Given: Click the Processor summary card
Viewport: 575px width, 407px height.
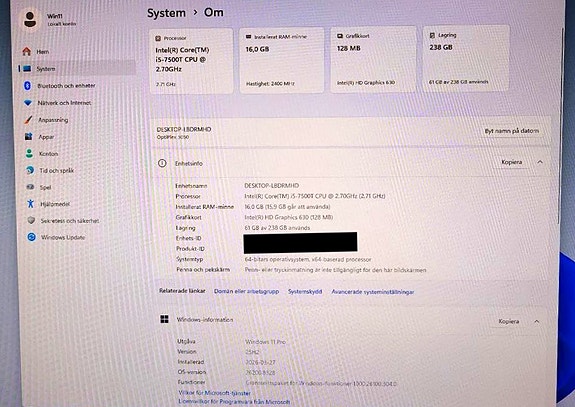Looking at the screenshot, I should tap(191, 61).
